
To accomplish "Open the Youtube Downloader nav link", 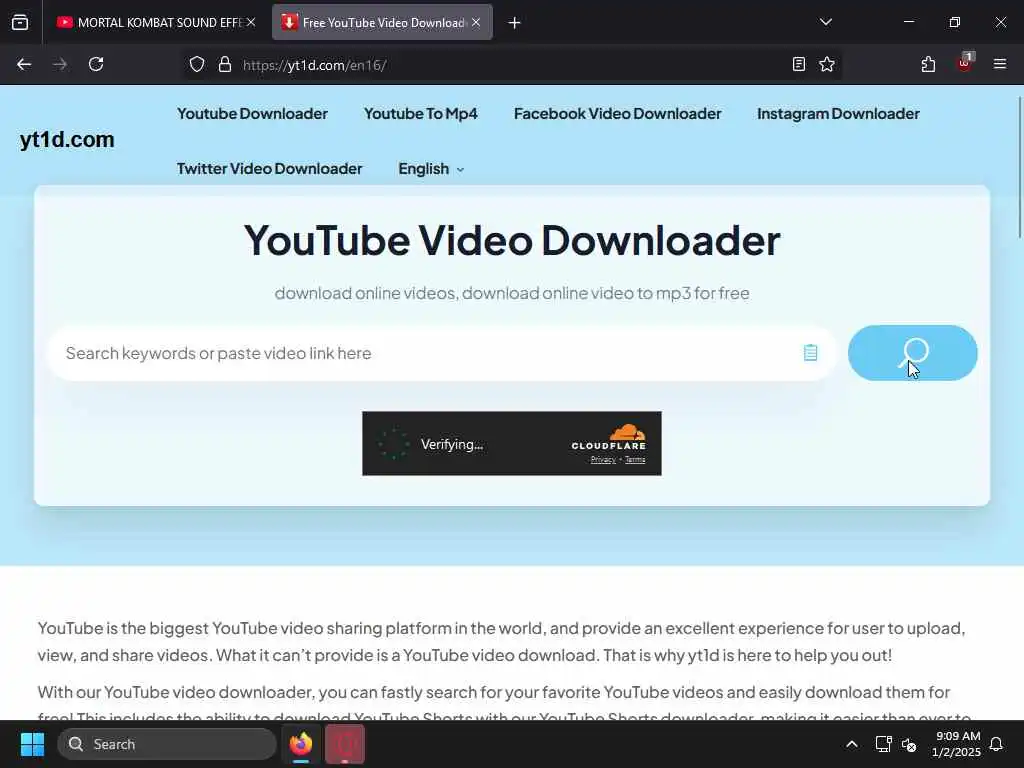I will pos(252,114).
